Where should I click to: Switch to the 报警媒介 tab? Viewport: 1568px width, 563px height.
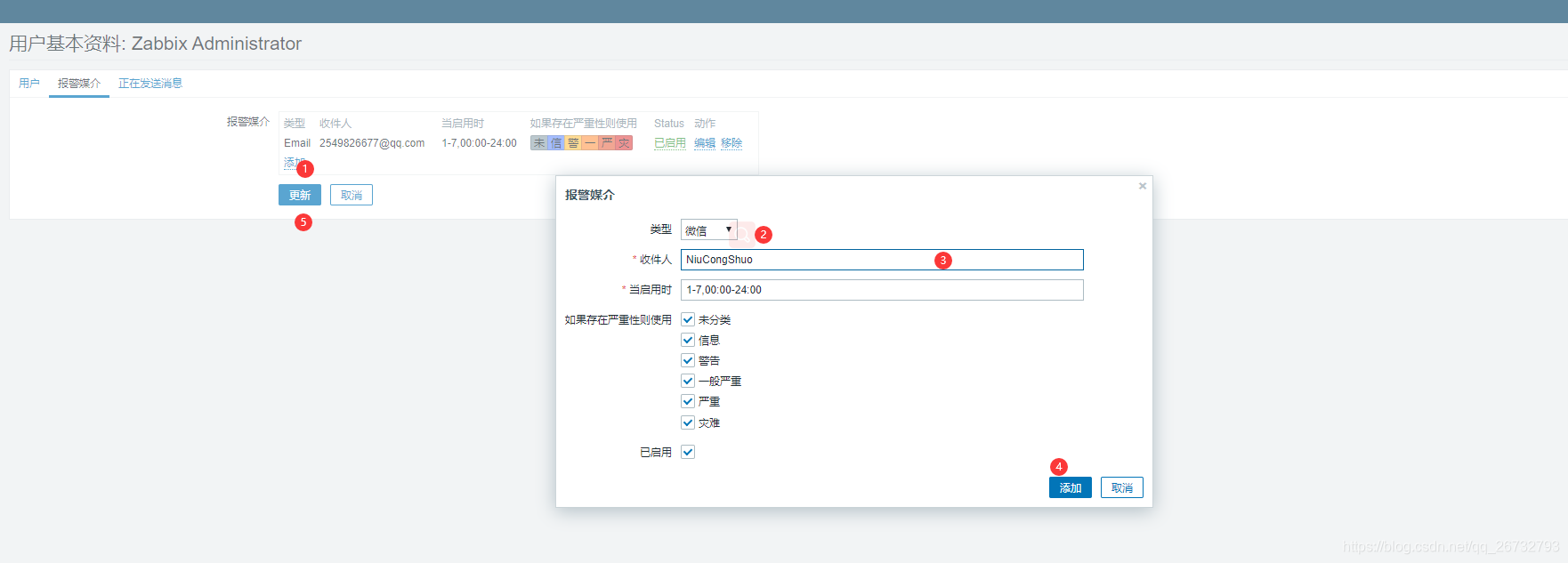coord(79,84)
